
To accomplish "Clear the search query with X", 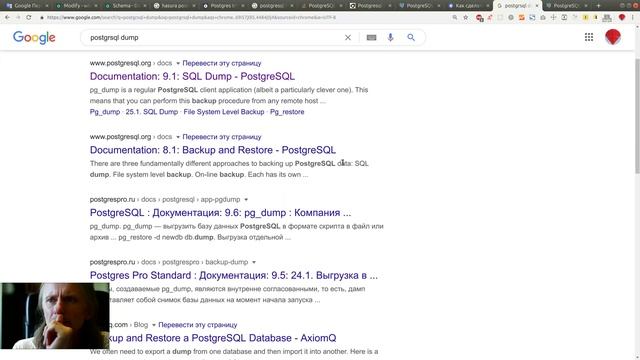I will (x=348, y=38).
